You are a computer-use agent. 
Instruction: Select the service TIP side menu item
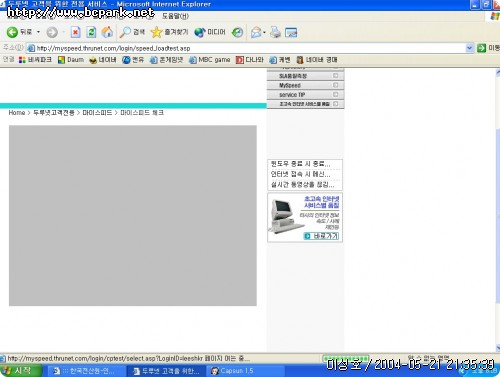pyautogui.click(x=305, y=95)
